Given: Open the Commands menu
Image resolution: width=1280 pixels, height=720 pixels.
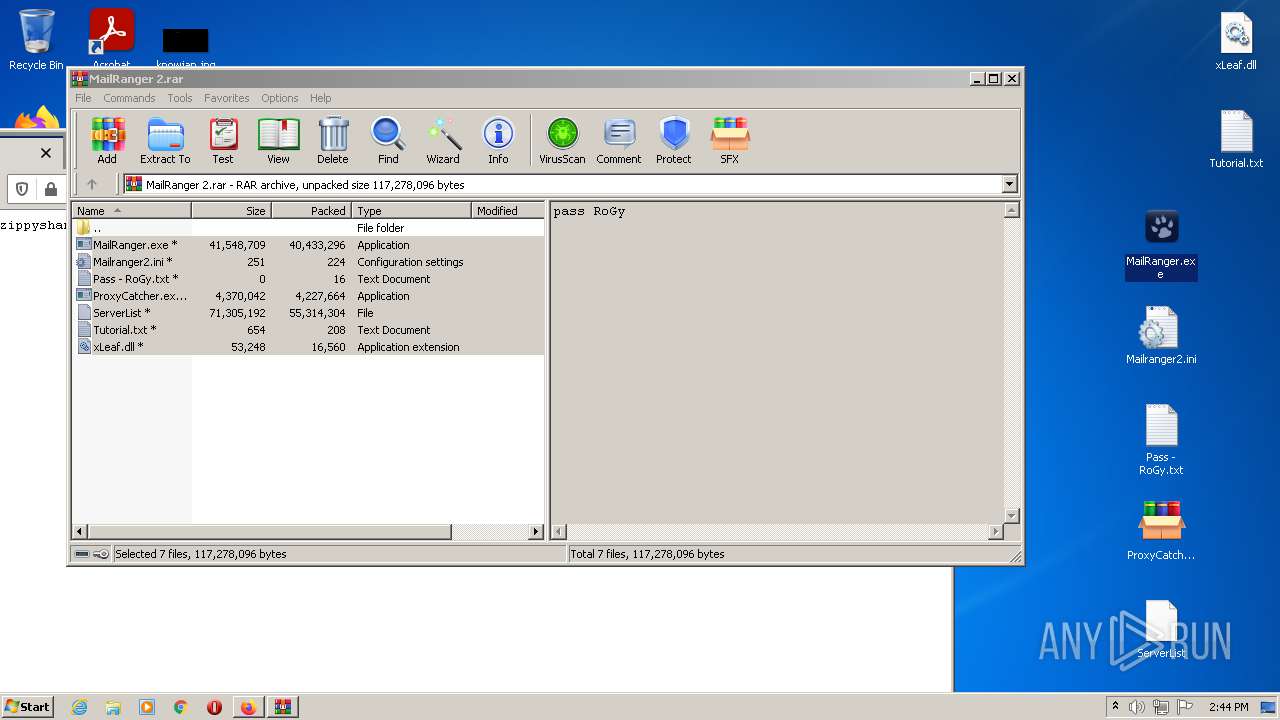Looking at the screenshot, I should [129, 98].
